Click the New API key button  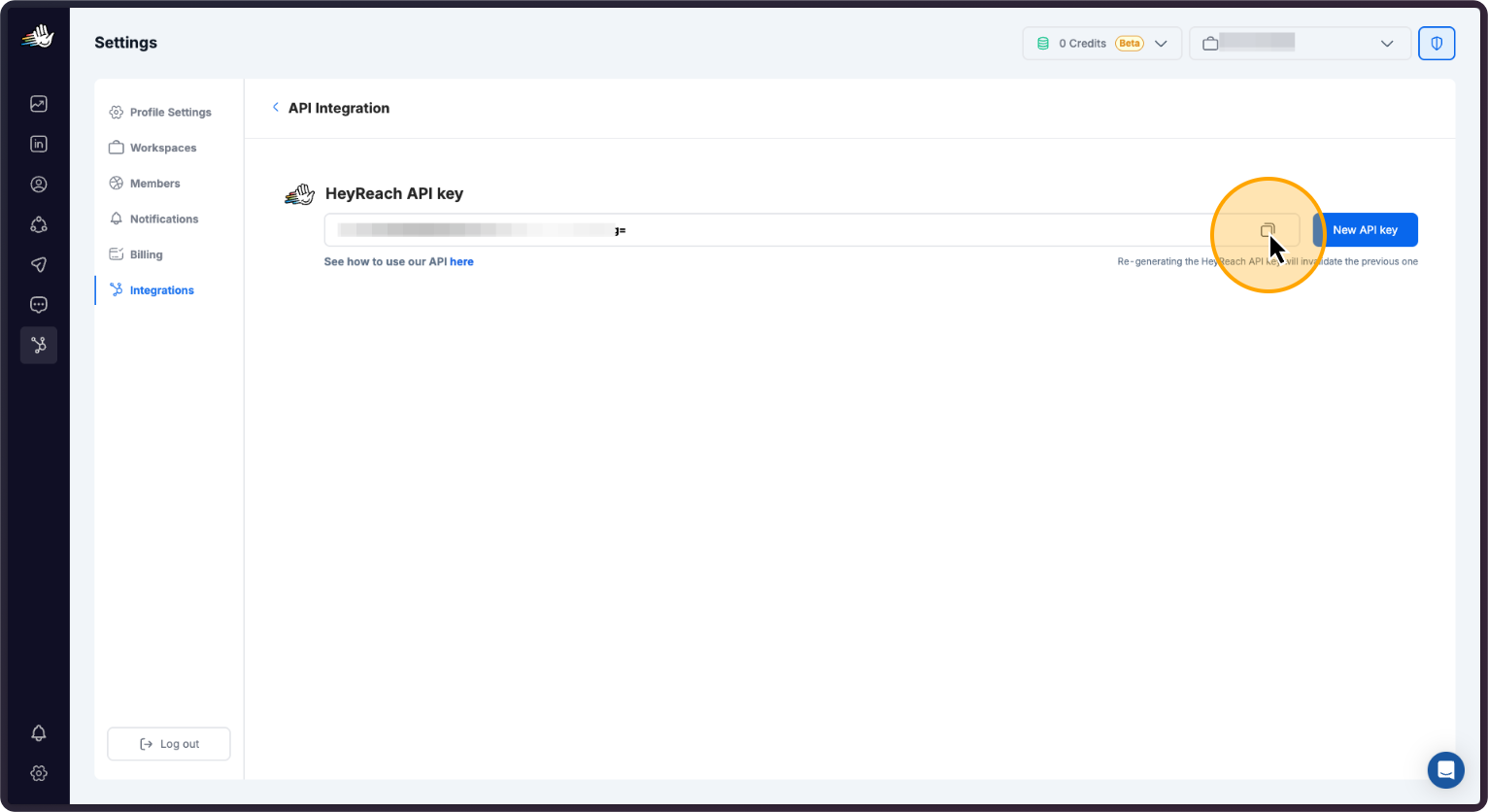pos(1365,230)
